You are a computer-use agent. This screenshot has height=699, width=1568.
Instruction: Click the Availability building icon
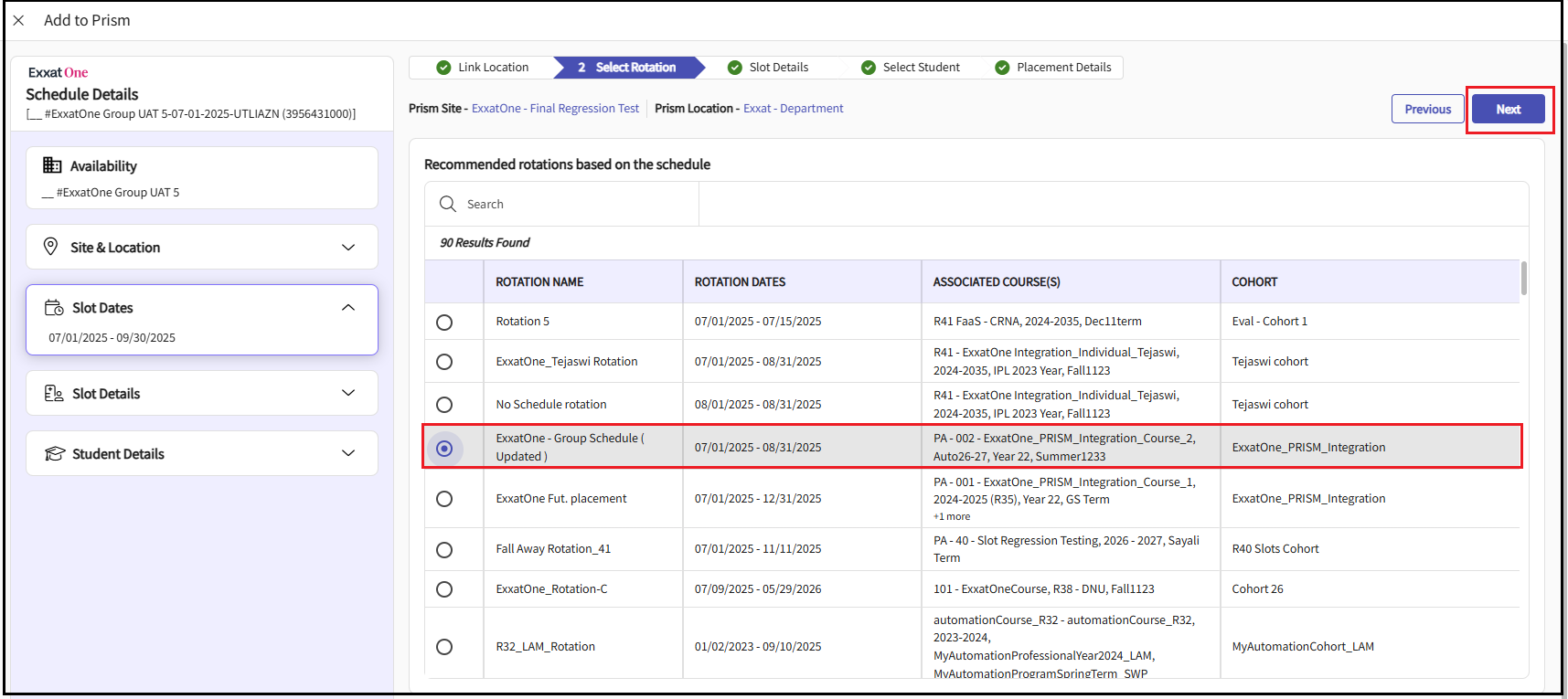pyautogui.click(x=52, y=165)
